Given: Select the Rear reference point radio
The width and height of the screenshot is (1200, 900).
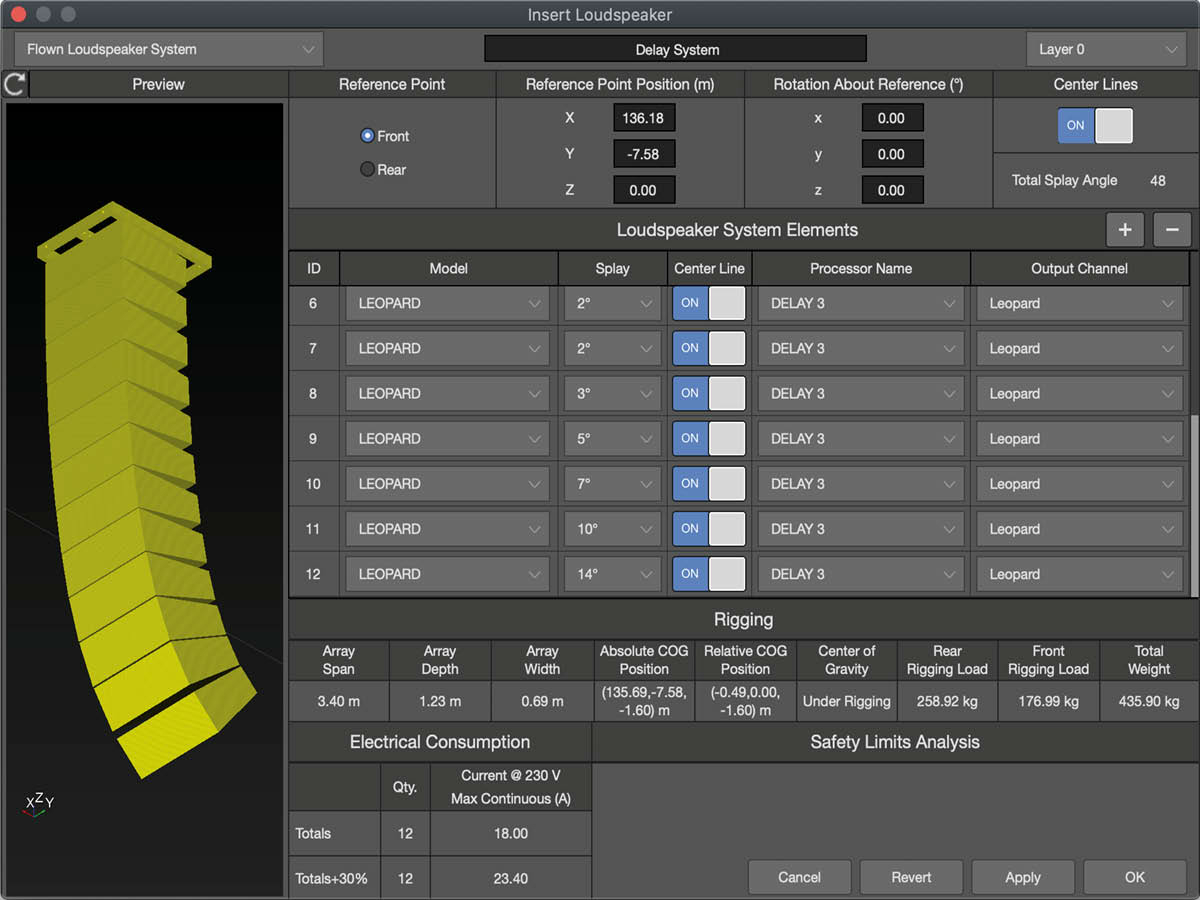Looking at the screenshot, I should pos(367,170).
